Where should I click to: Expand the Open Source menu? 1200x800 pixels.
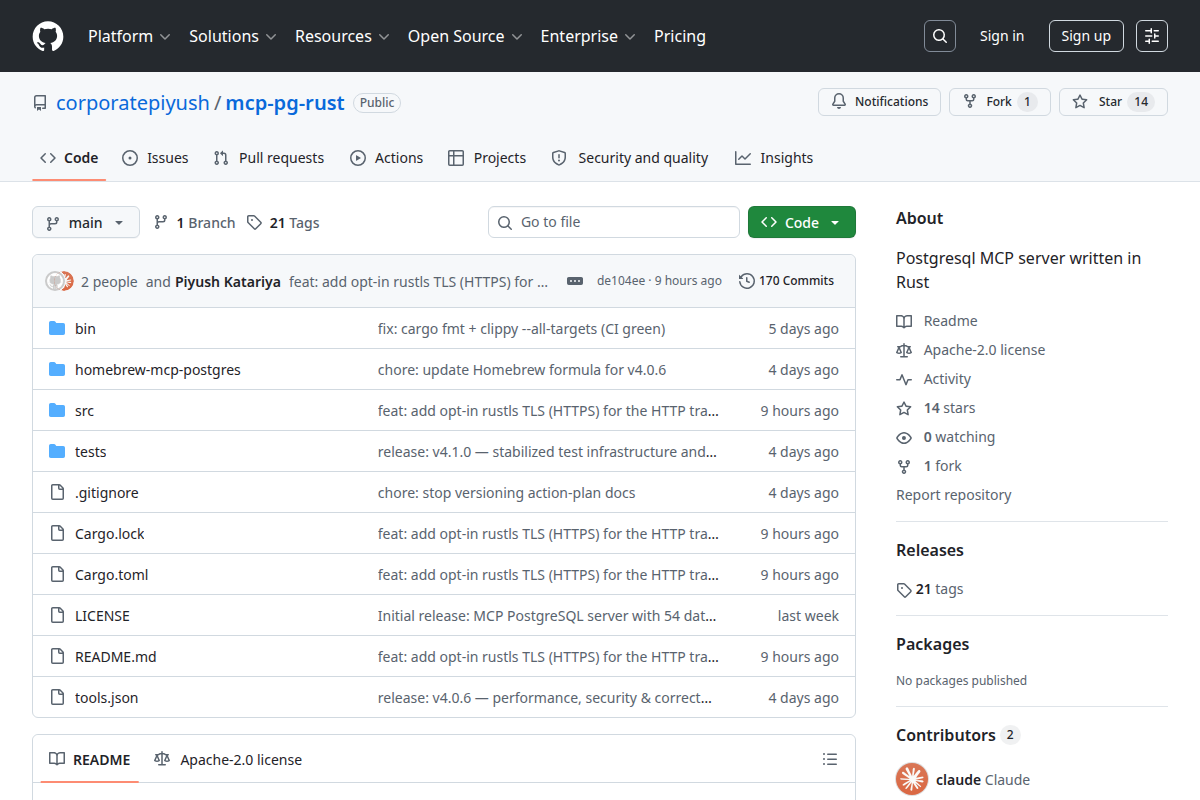pyautogui.click(x=465, y=36)
